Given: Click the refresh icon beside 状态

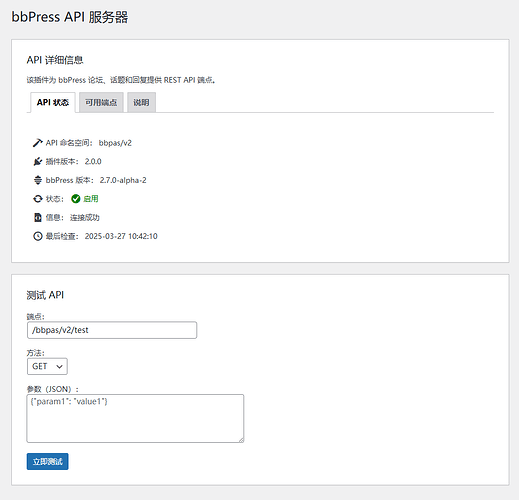Looking at the screenshot, I should coord(38,199).
